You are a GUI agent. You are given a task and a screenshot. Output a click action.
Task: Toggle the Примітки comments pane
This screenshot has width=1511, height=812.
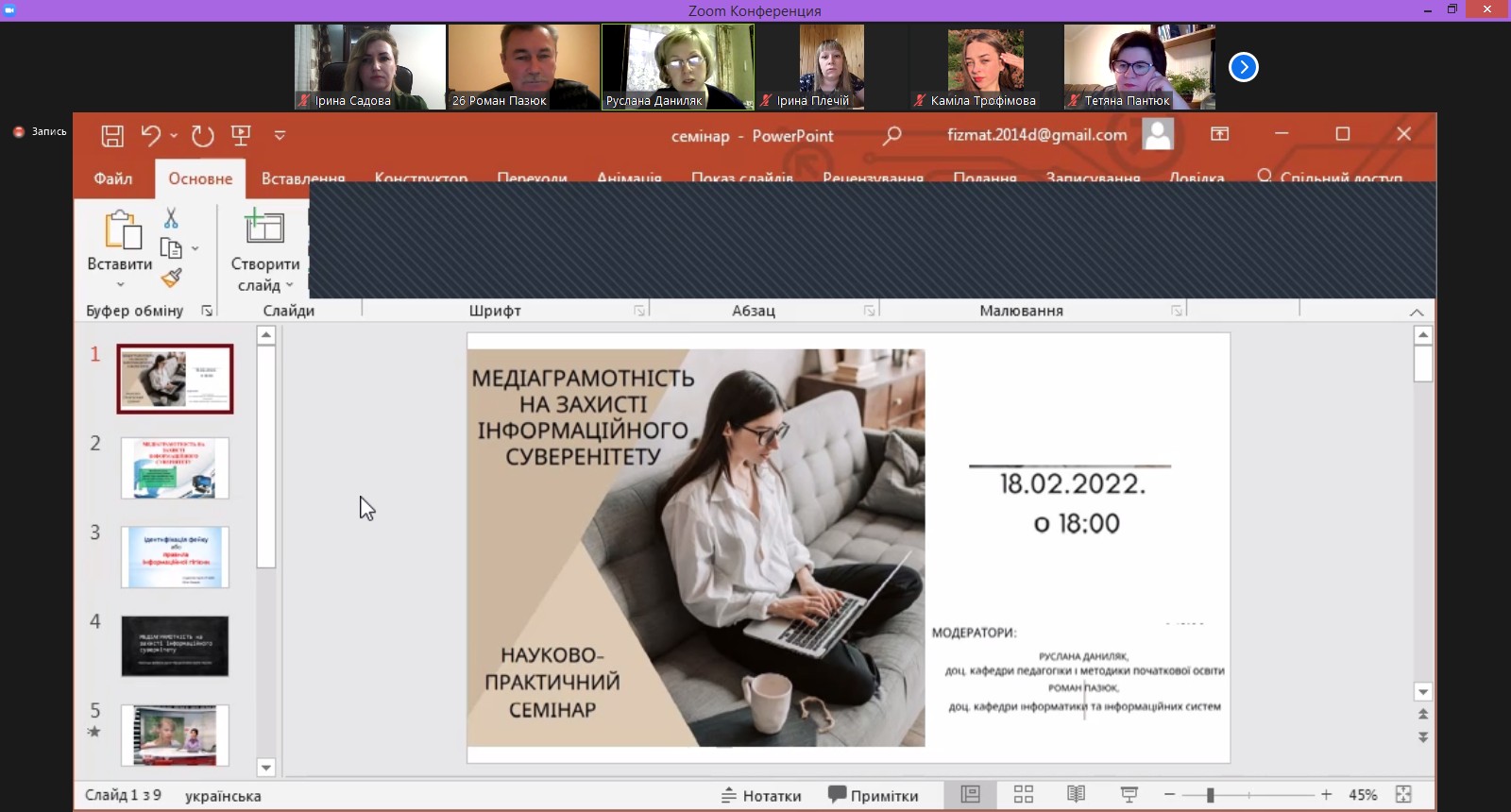[x=873, y=795]
